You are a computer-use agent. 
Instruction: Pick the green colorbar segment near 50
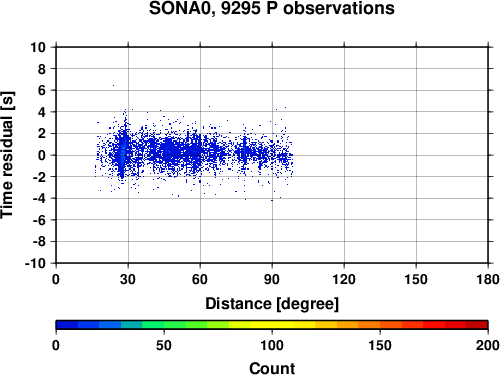coord(153,325)
